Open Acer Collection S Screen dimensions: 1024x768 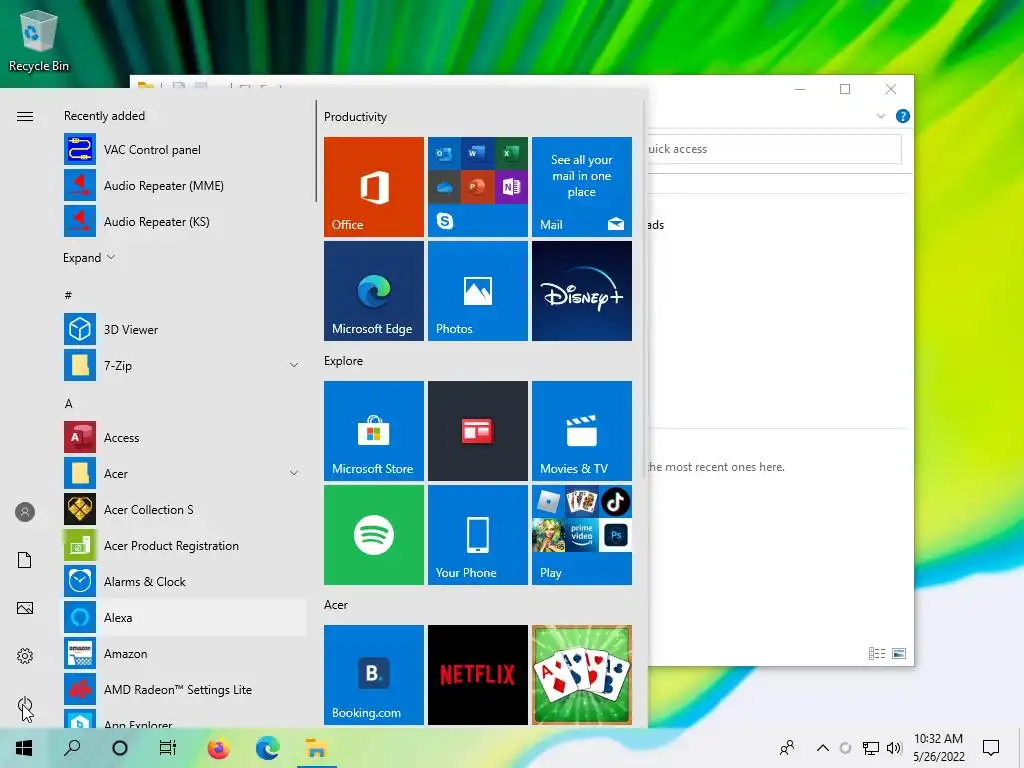184,509
